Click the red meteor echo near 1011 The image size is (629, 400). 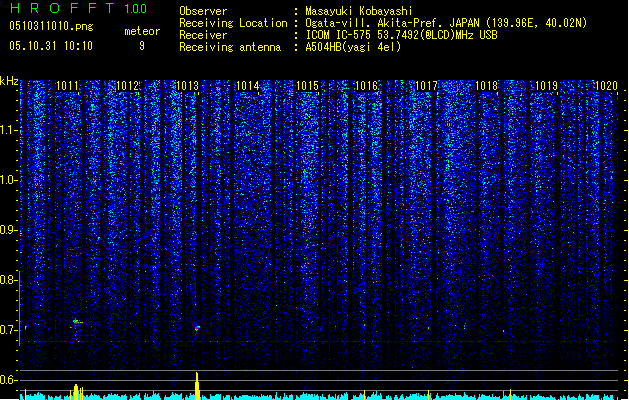77,322
